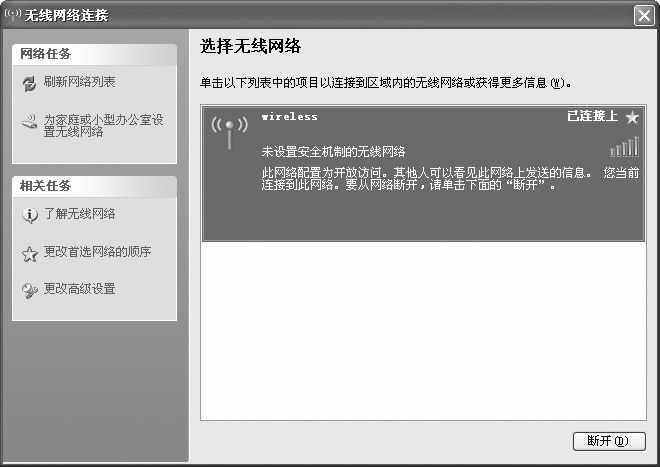
Task: Open the 更改高级设置 link
Action: 79,289
